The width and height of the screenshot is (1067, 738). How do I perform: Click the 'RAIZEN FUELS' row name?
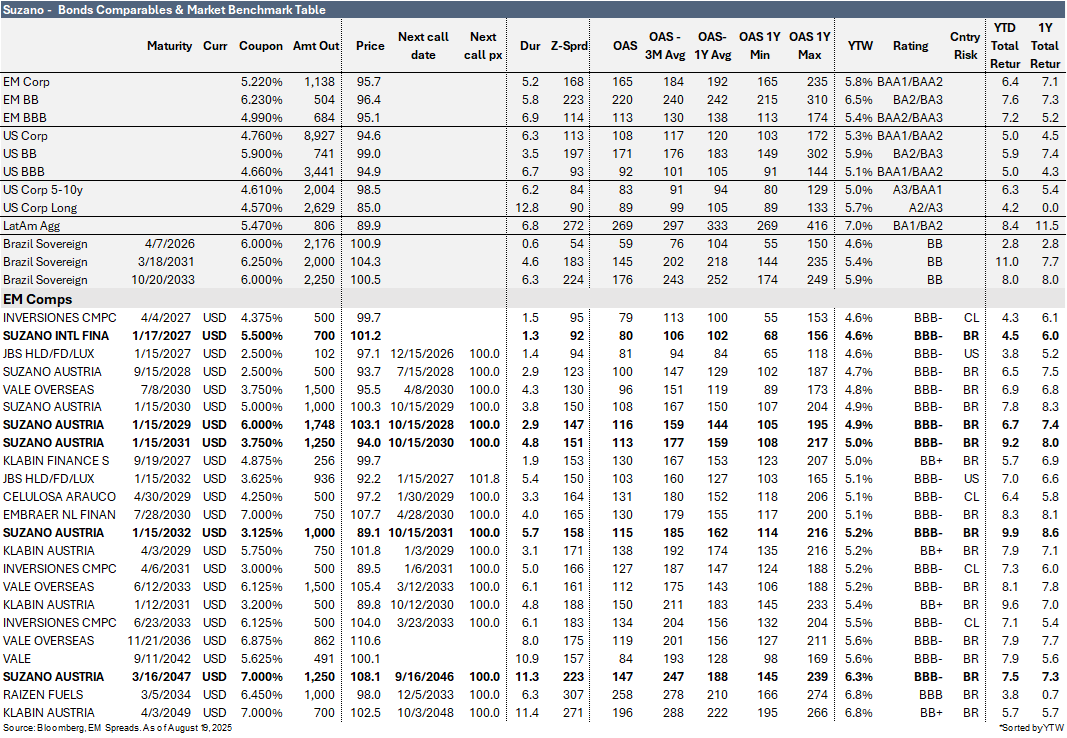coord(43,694)
